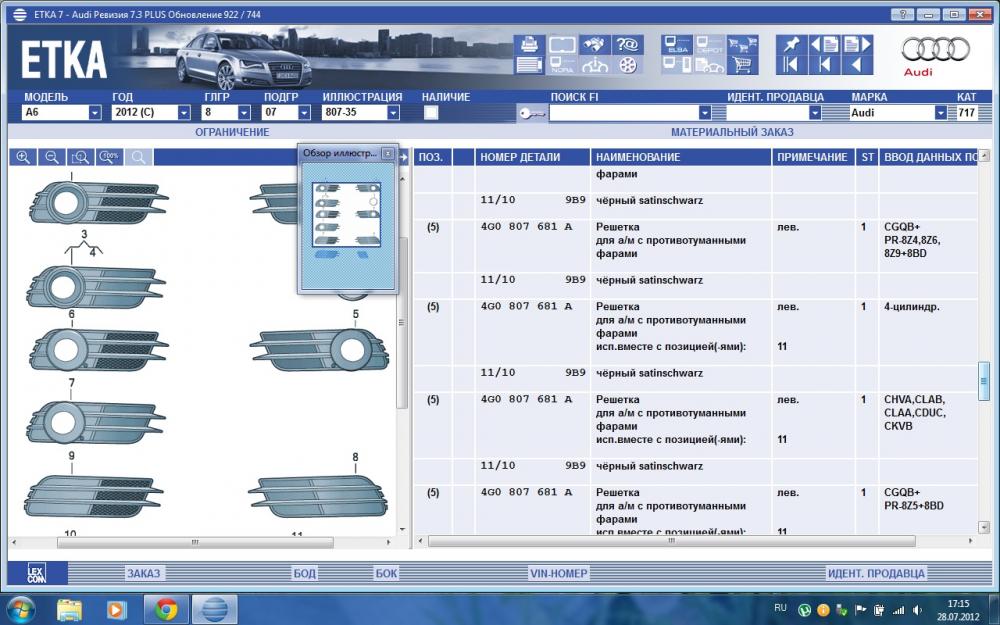Open the ?@ help contact icon

(x=628, y=45)
